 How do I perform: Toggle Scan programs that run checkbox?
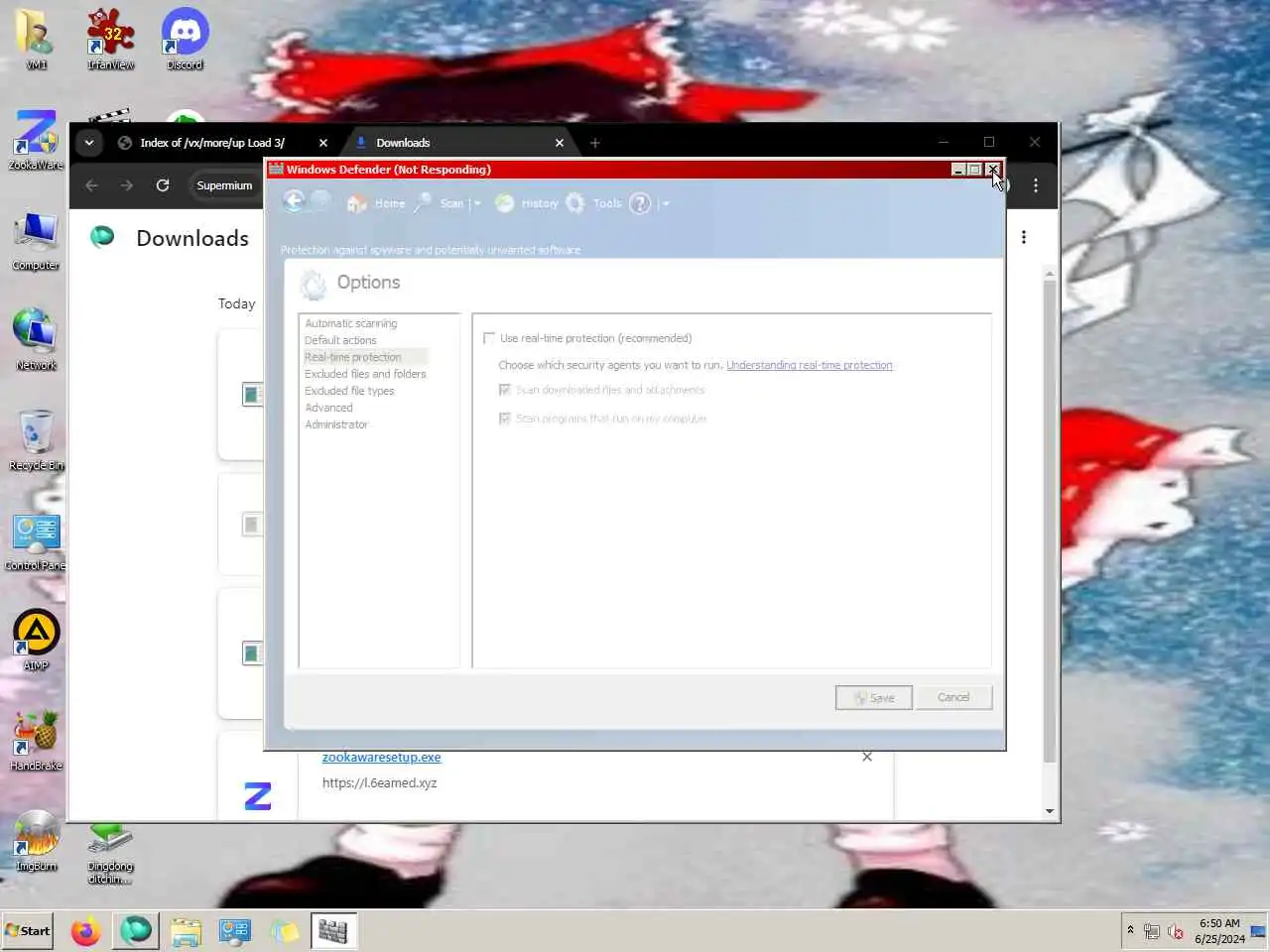point(504,418)
